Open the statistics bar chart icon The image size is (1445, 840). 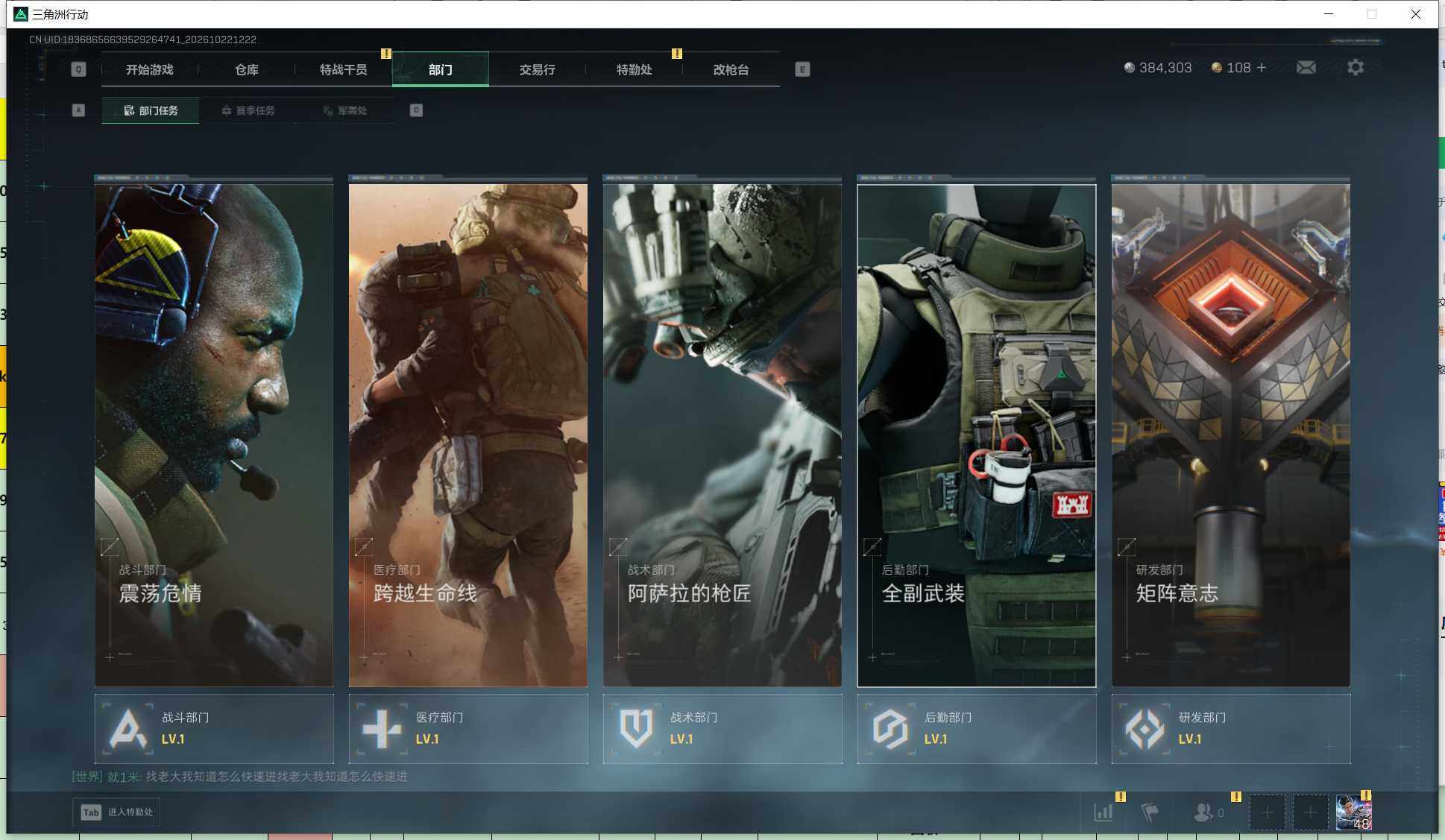[1104, 812]
